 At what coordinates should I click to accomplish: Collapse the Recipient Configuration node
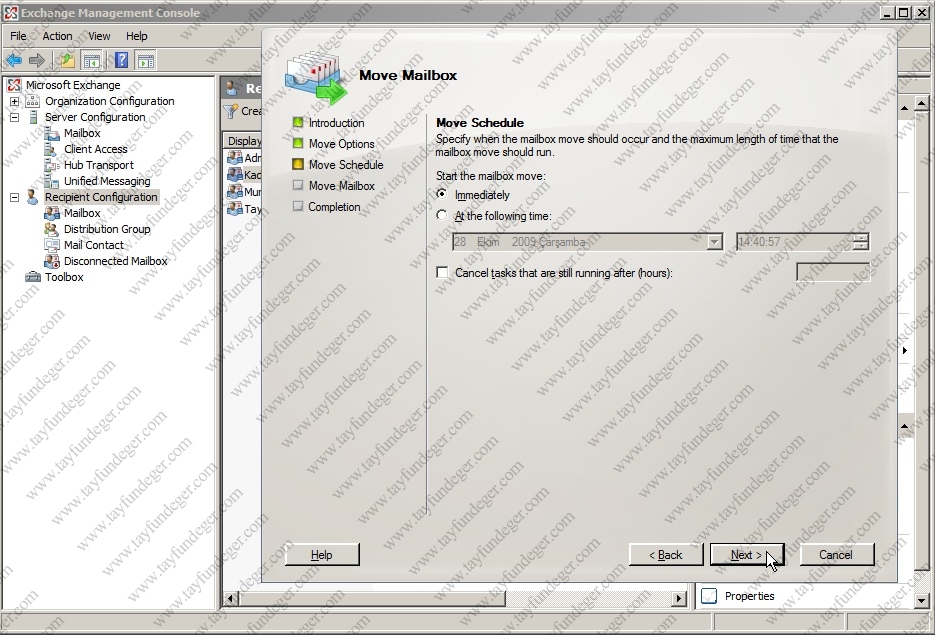coord(14,197)
